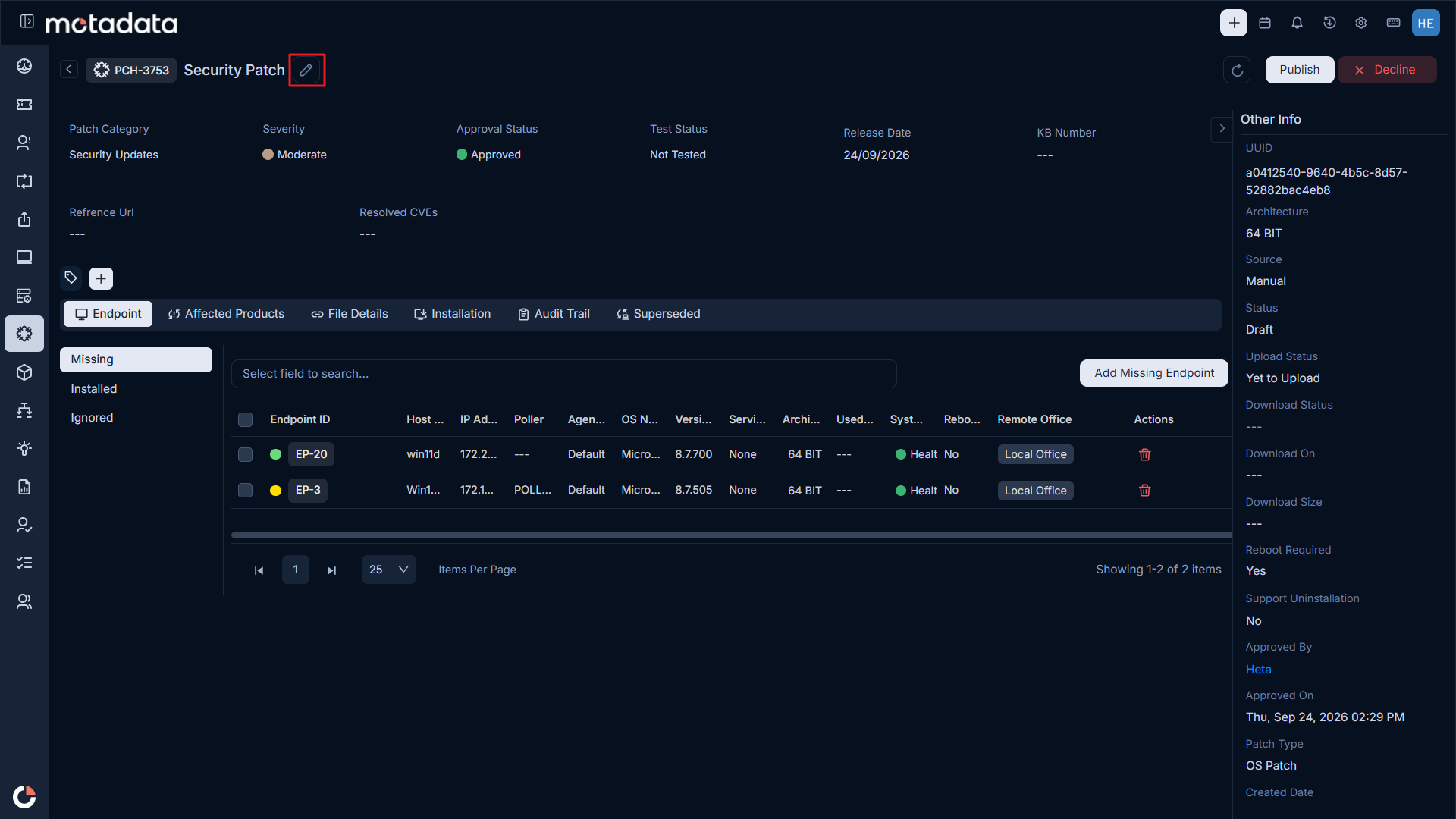Open the 25 items per page dropdown
Viewport: 1456px width, 819px height.
coord(388,570)
